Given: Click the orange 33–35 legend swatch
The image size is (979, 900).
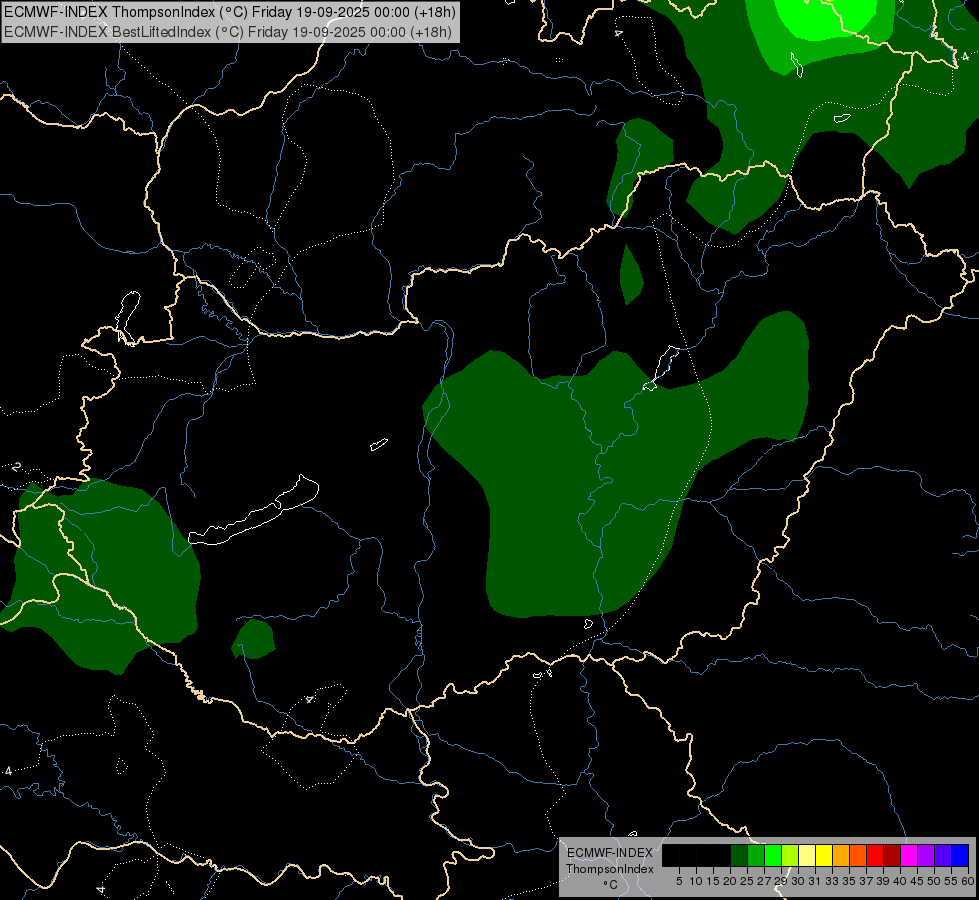Looking at the screenshot, I should tap(841, 855).
